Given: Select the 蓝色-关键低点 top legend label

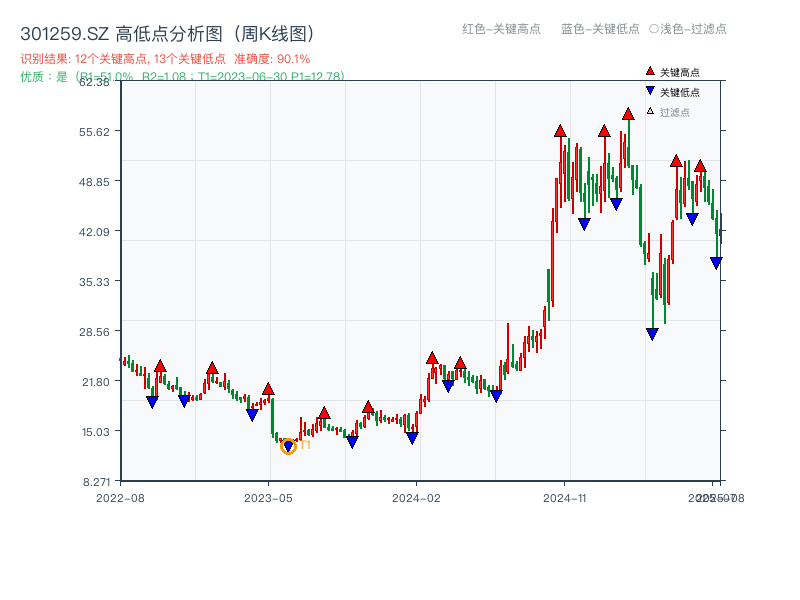Looking at the screenshot, I should click(x=600, y=29).
